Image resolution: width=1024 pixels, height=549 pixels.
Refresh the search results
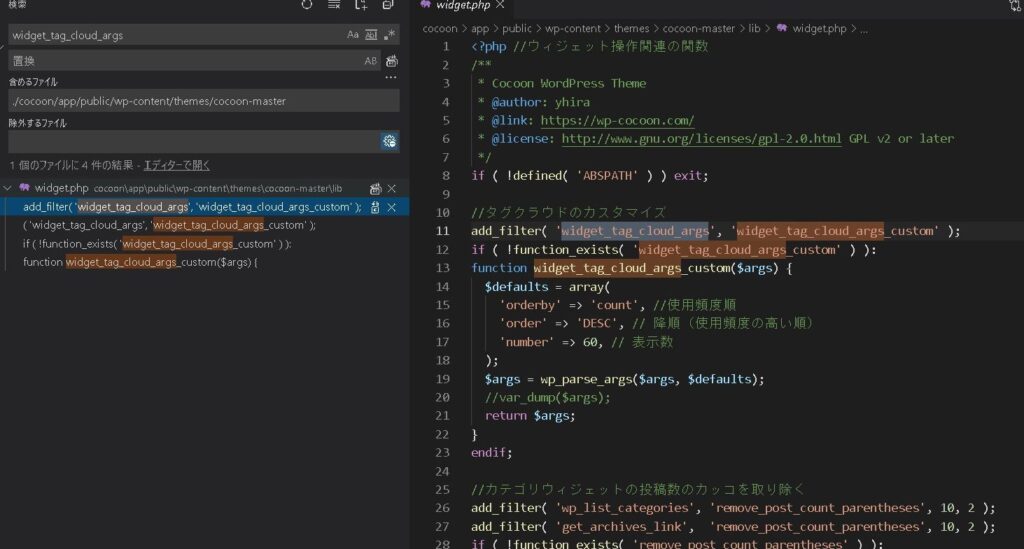click(x=307, y=5)
